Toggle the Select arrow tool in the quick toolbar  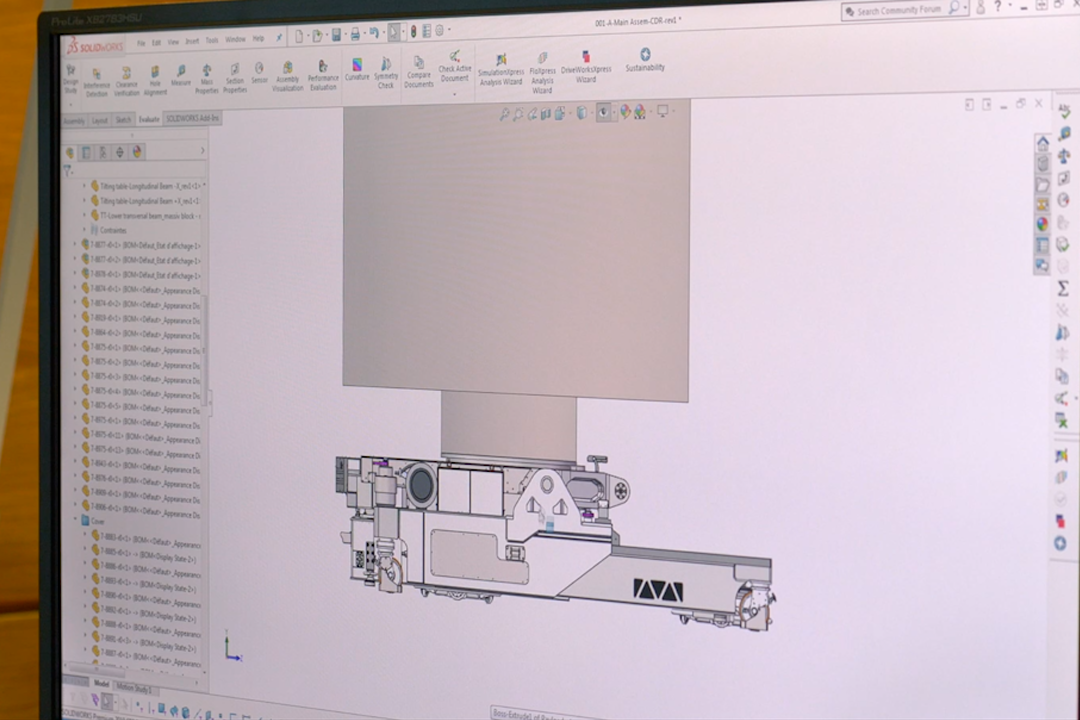pos(393,32)
